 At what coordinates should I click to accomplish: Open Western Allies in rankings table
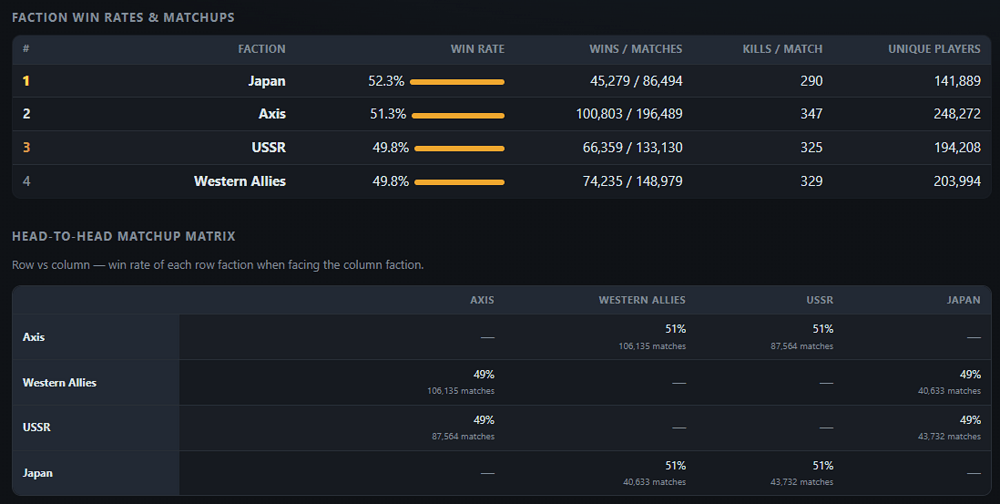coord(240,181)
